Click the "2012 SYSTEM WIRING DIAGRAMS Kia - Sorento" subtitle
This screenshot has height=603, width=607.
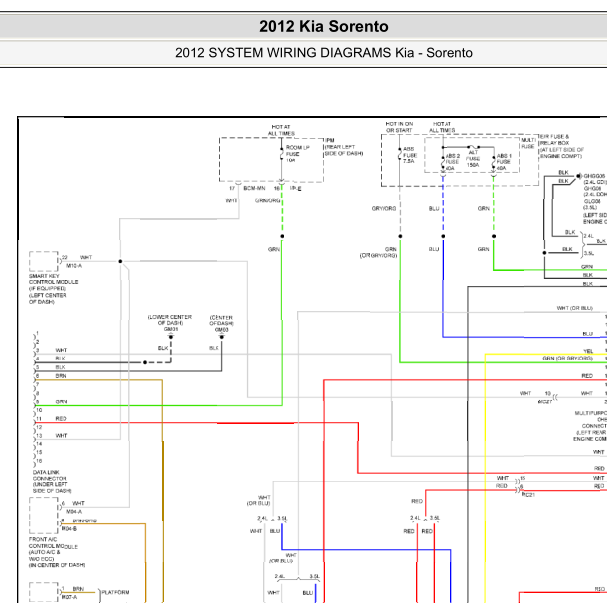(324, 53)
